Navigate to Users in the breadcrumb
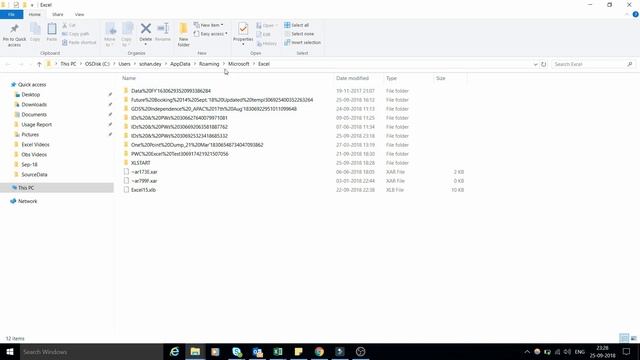Viewport: 640px width, 360px height. (124, 64)
